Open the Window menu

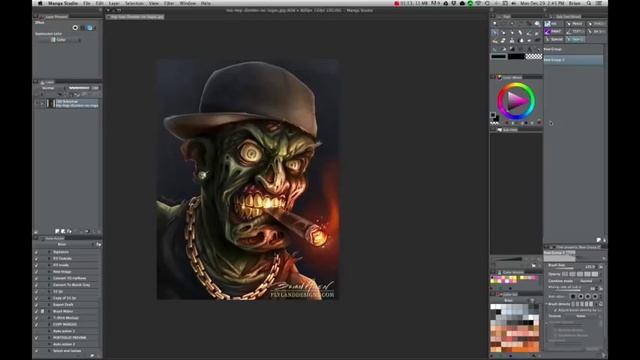click(x=188, y=3)
